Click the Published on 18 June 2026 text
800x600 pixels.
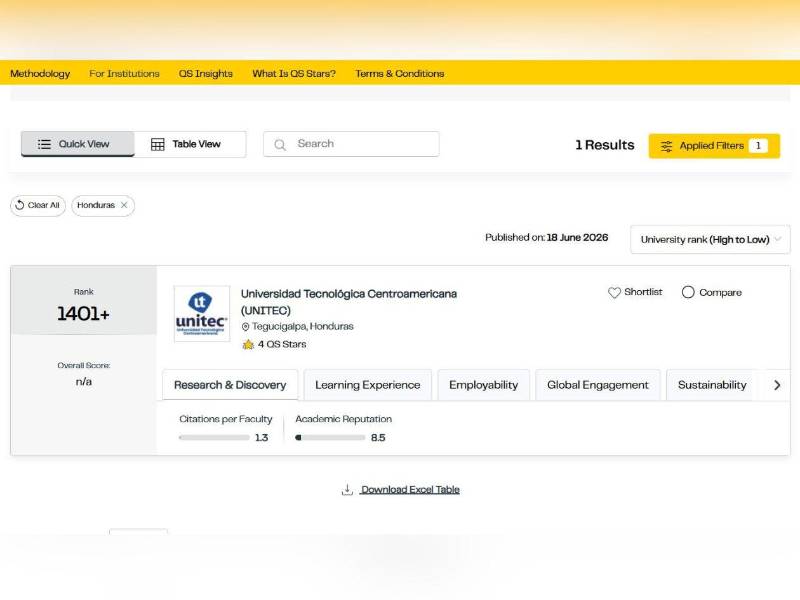546,238
